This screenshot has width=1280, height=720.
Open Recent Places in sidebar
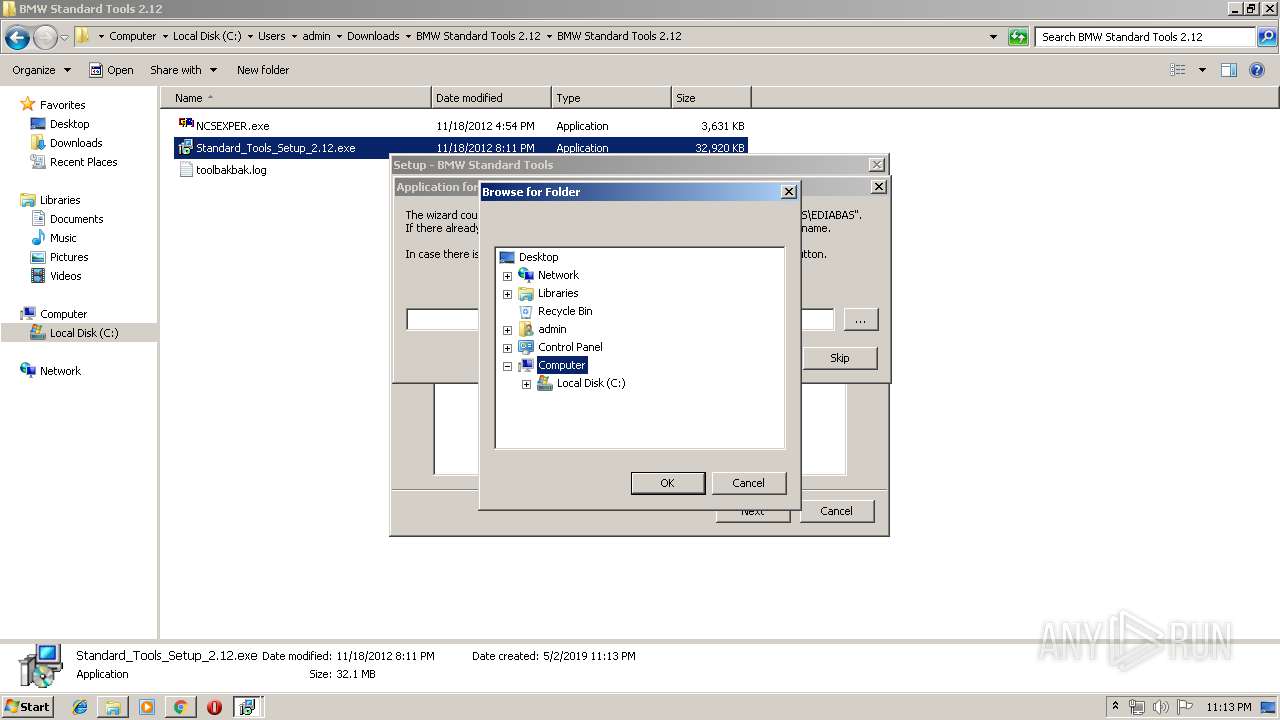(83, 162)
